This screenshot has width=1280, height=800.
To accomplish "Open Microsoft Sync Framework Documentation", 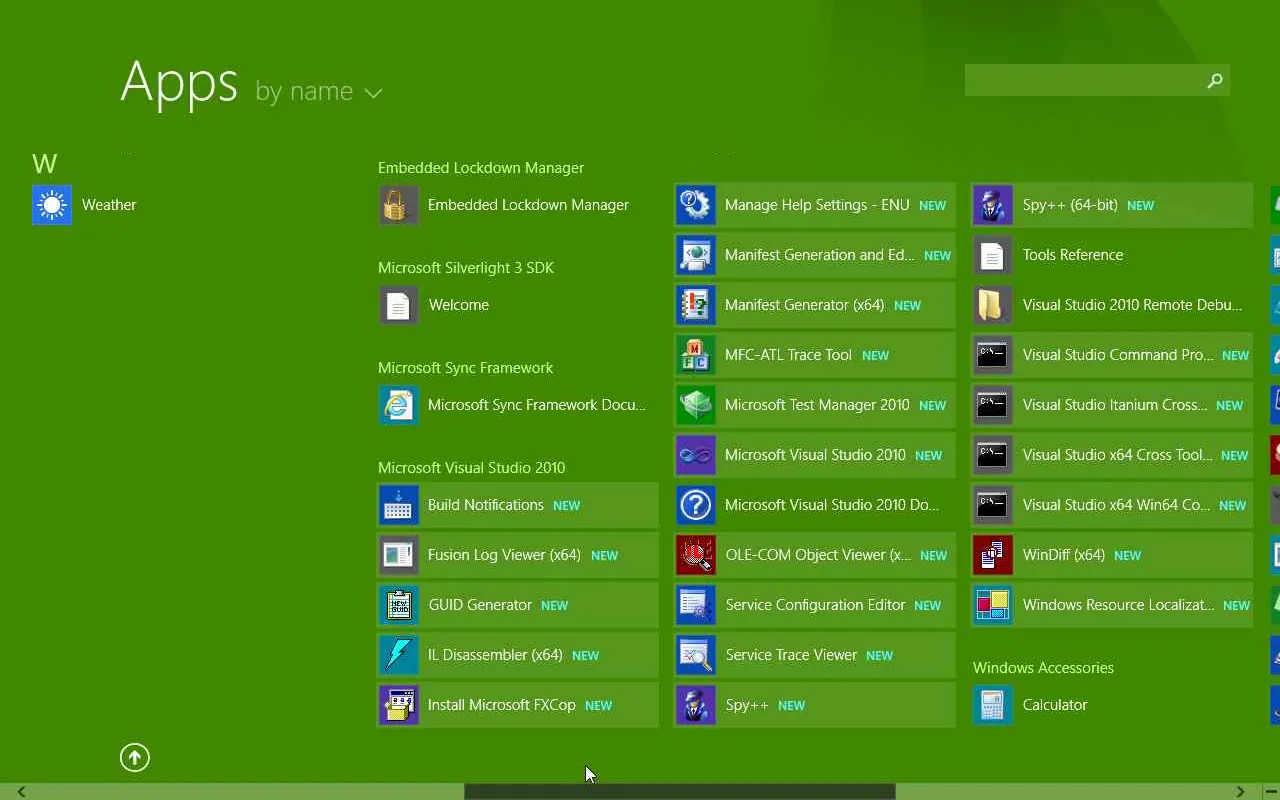I will click(x=517, y=405).
